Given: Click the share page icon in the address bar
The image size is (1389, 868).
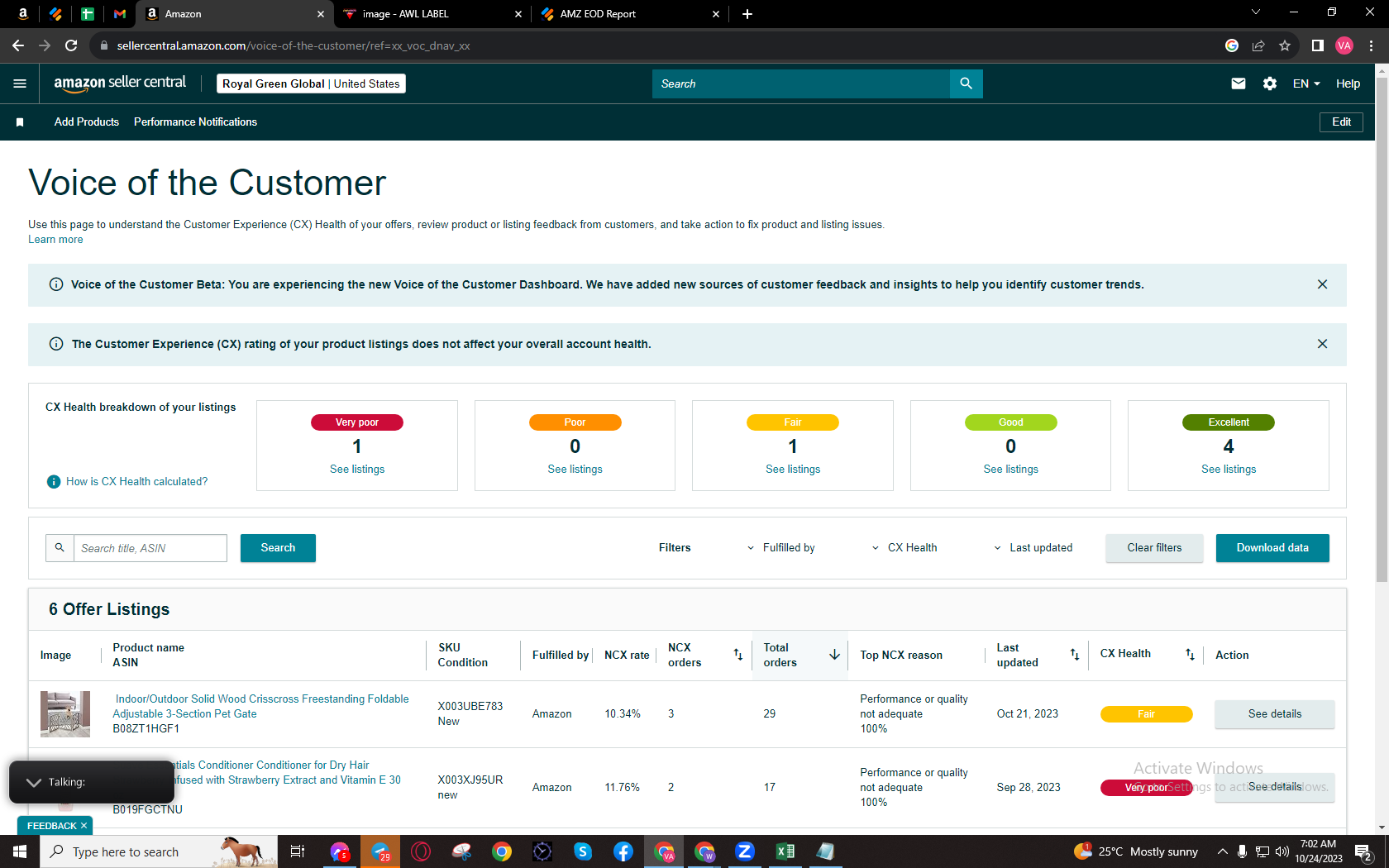Looking at the screenshot, I should tap(1258, 45).
